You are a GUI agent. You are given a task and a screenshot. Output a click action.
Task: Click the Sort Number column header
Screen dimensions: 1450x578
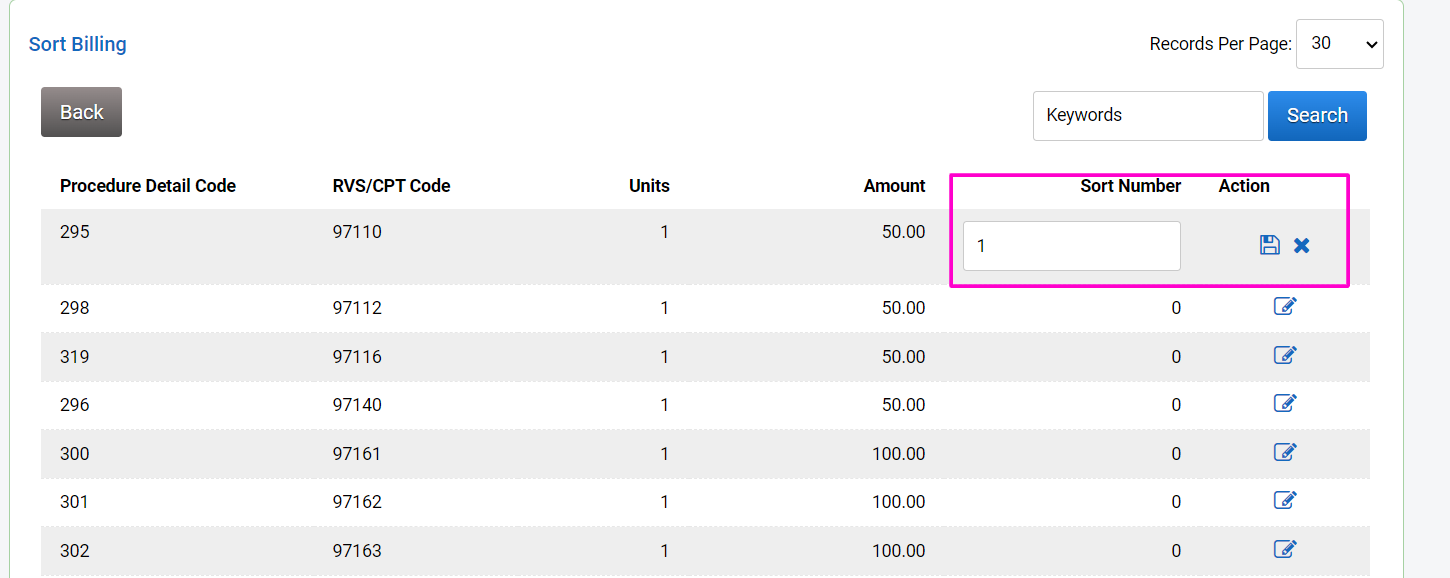[1130, 186]
